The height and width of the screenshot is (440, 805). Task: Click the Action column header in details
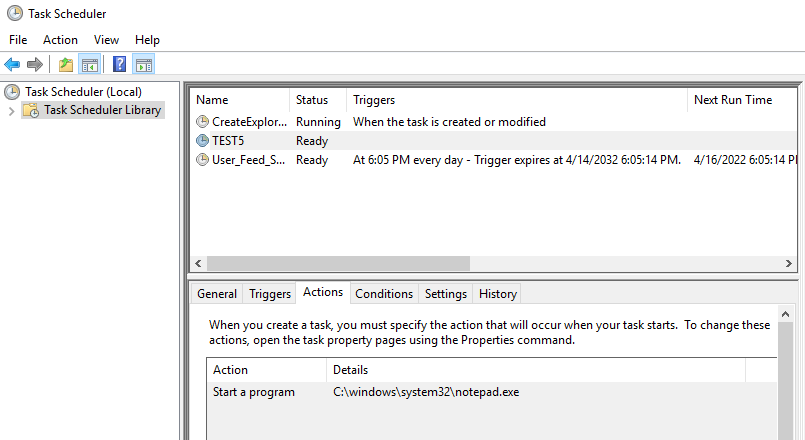[x=266, y=370]
